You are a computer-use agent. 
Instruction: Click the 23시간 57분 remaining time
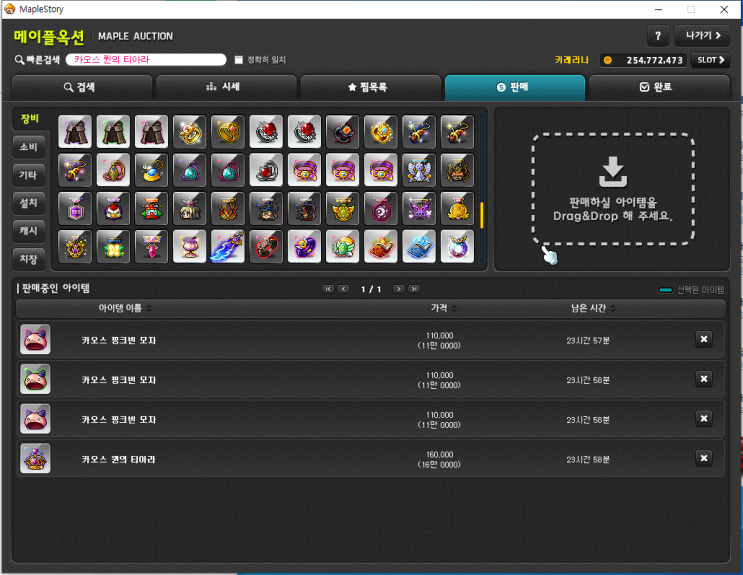[x=588, y=340]
